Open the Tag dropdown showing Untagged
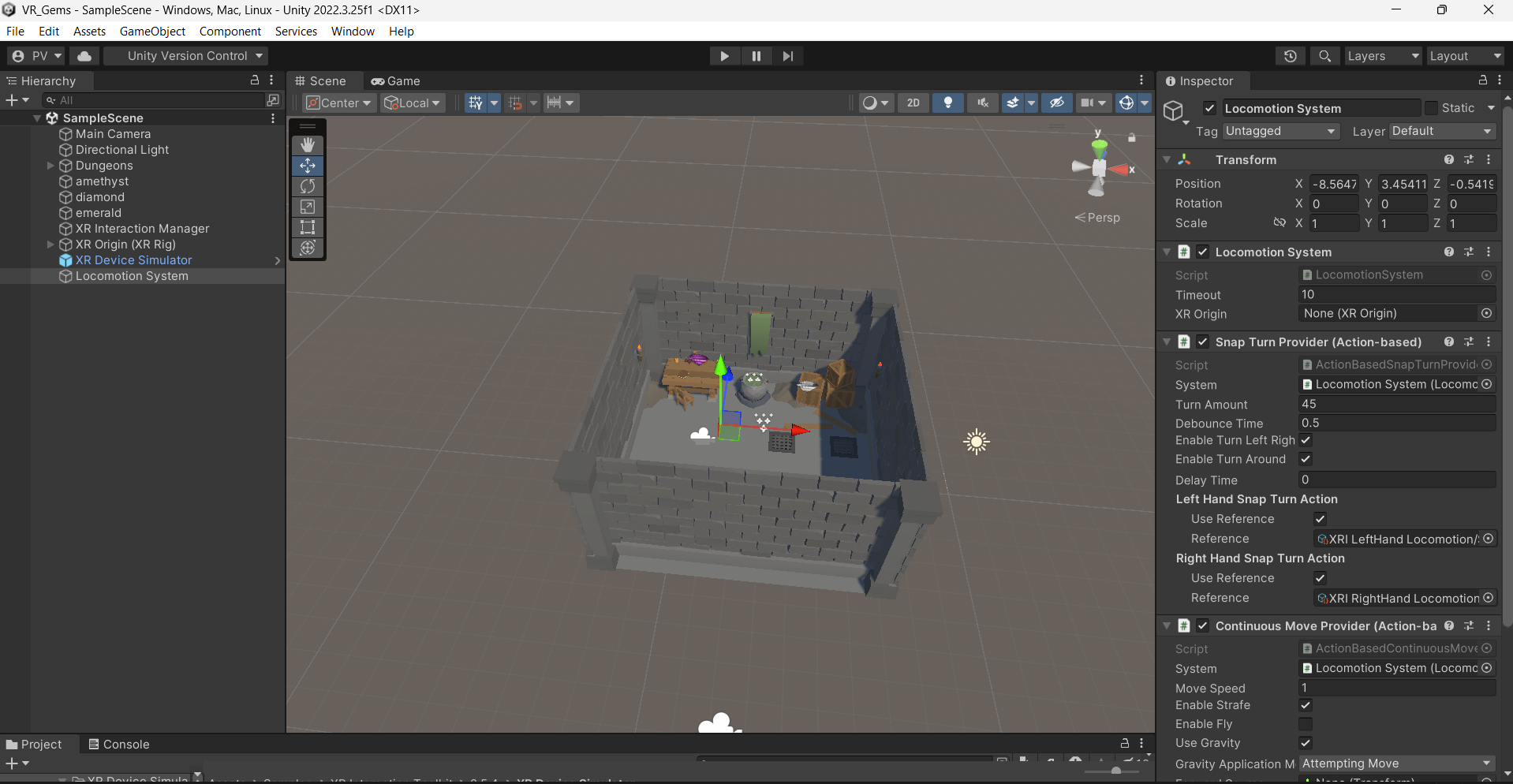Viewport: 1513px width, 784px height. 1280,131
